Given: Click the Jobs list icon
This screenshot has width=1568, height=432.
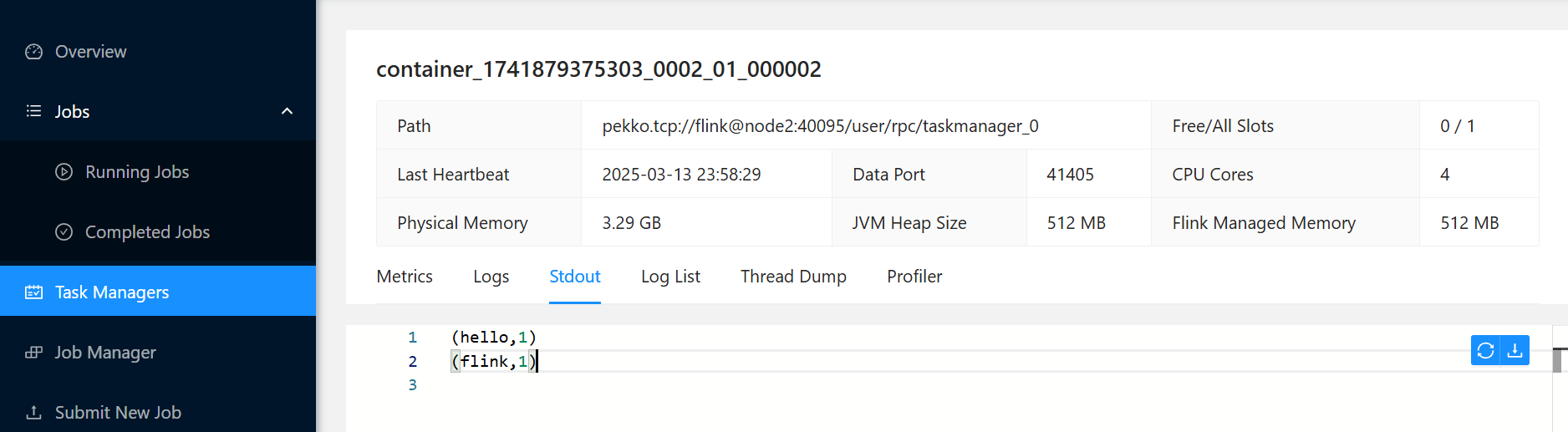Looking at the screenshot, I should click(x=33, y=111).
